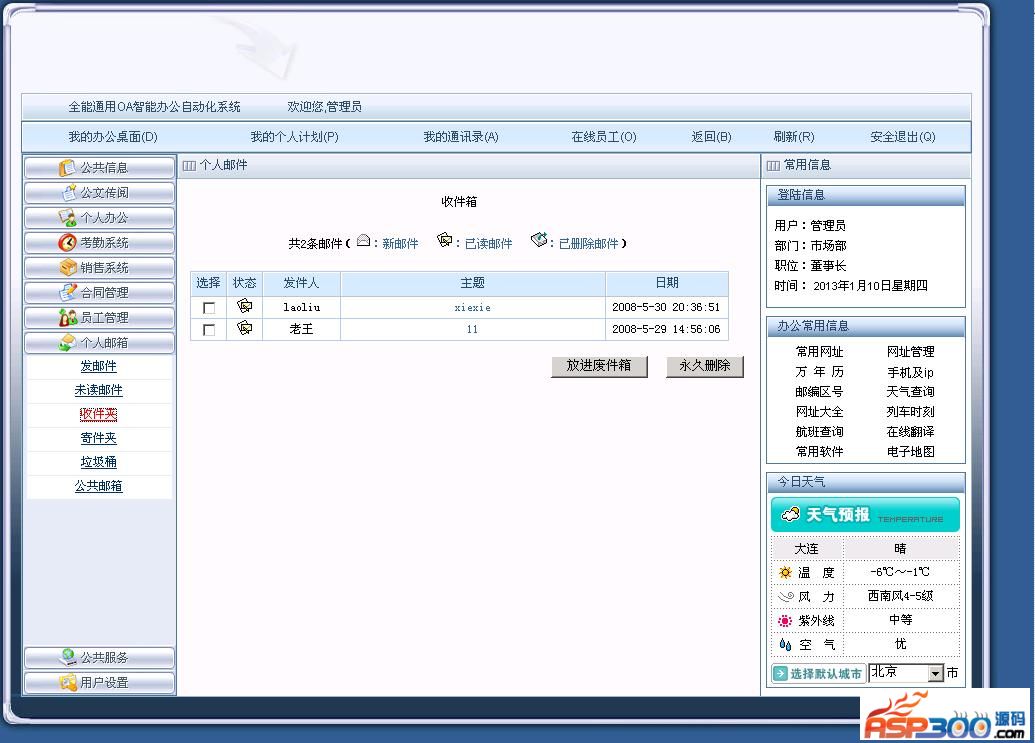Click the 天气预报 weather banner
Image resolution: width=1035 pixels, height=743 pixels.
point(865,515)
